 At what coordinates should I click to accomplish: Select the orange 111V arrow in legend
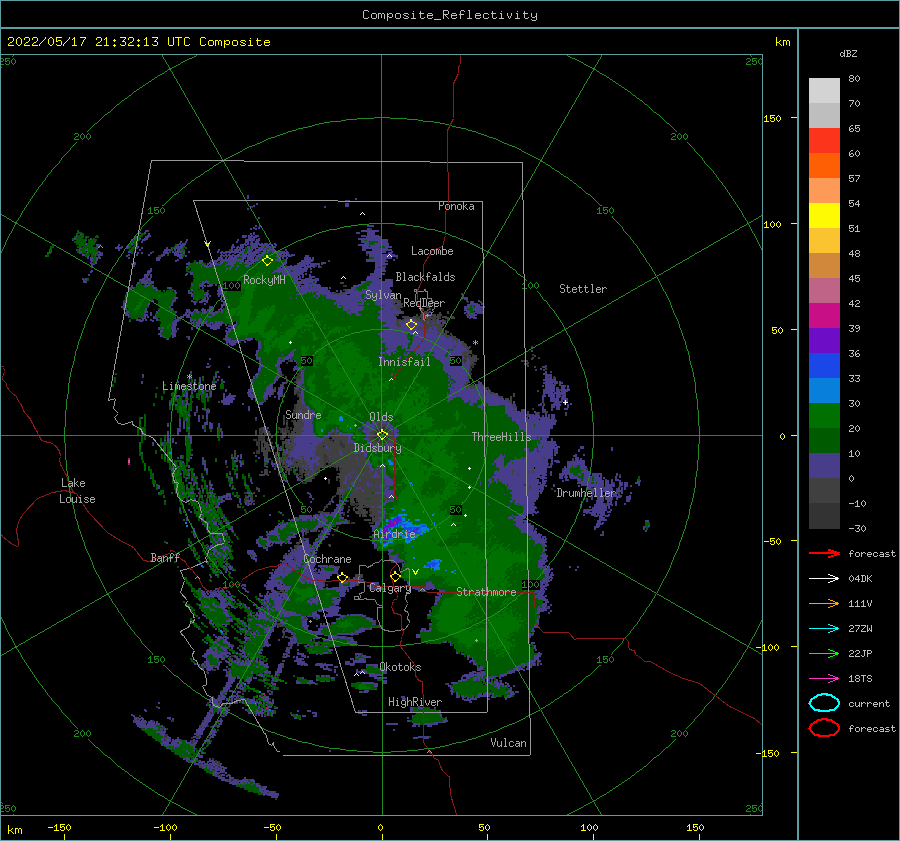[824, 603]
